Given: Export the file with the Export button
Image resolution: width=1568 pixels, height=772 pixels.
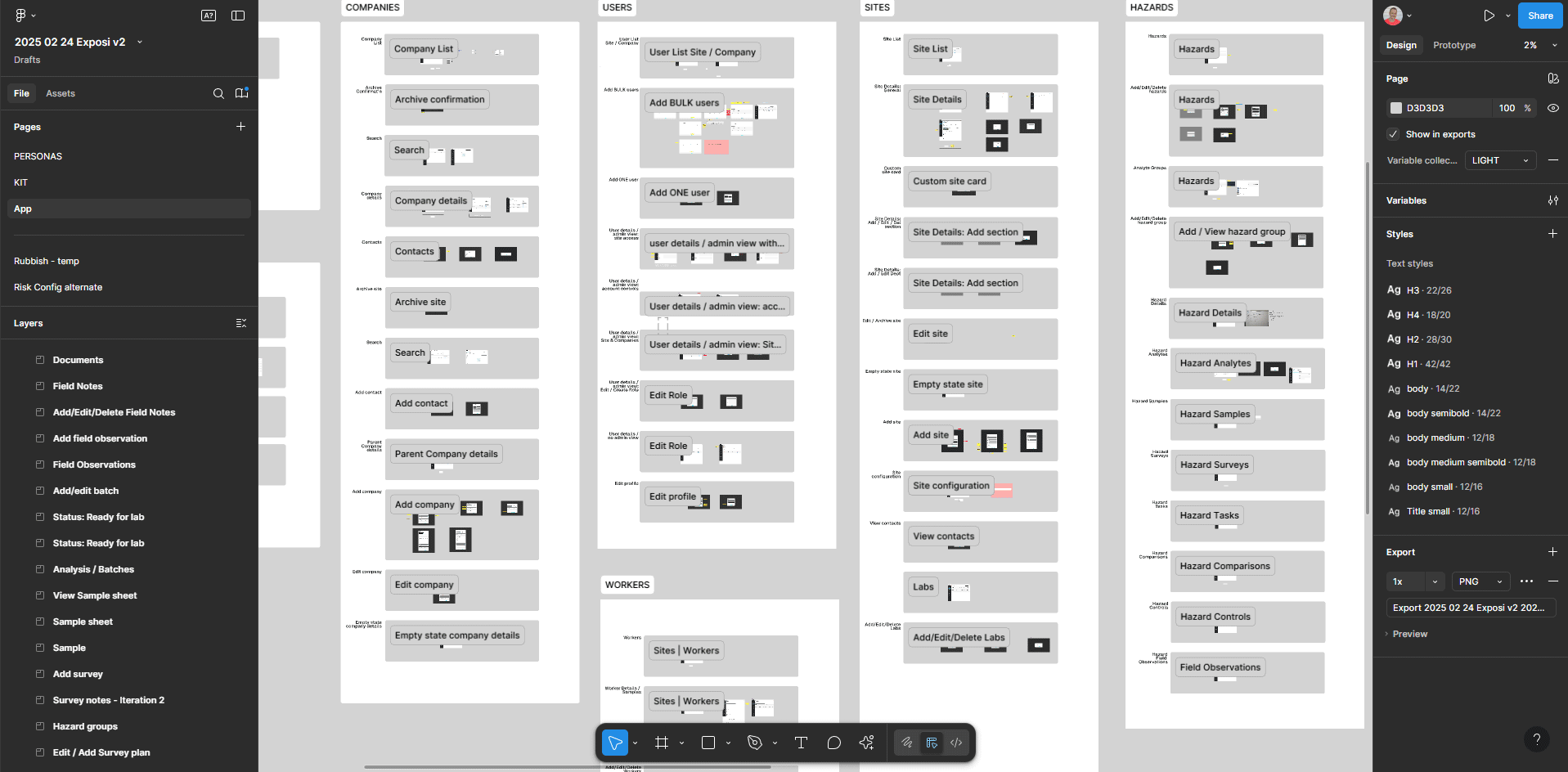Looking at the screenshot, I should tap(1470, 608).
